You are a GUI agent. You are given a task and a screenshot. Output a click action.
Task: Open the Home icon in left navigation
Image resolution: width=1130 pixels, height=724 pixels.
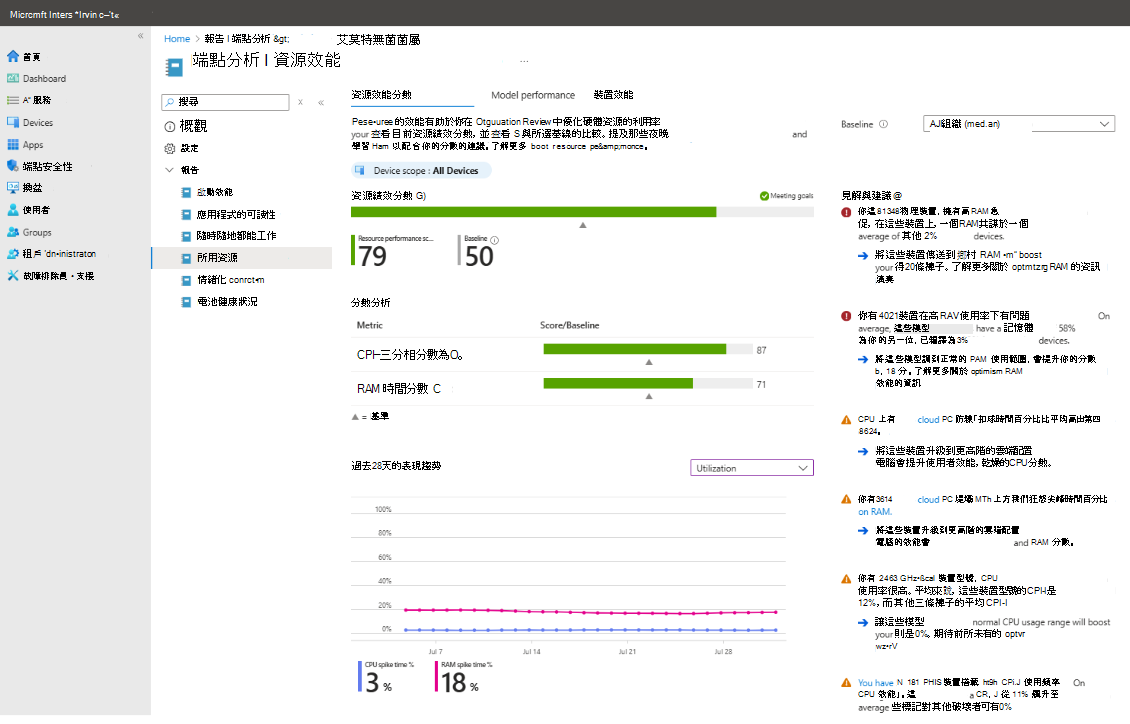tap(13, 56)
